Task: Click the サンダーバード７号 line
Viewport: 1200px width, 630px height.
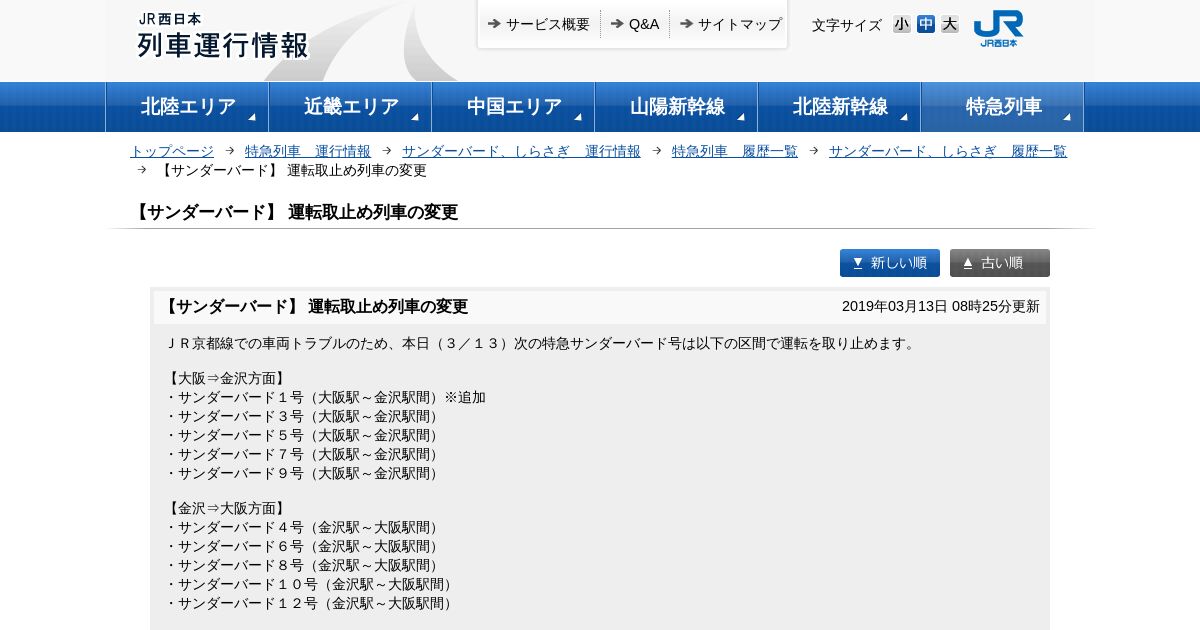Action: click(x=305, y=454)
